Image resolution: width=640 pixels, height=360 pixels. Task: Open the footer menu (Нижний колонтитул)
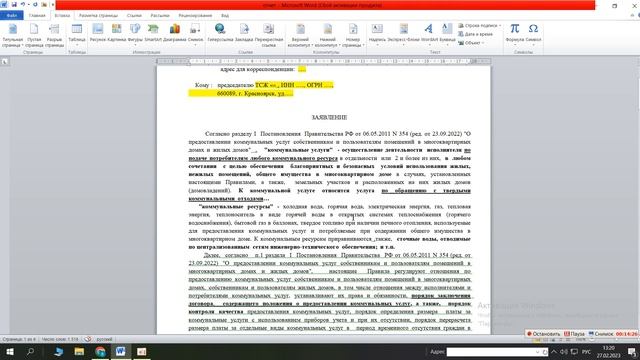point(327,35)
